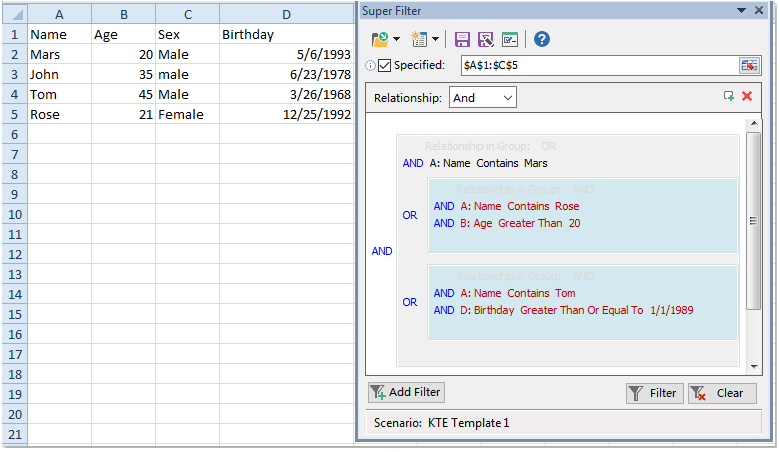
Task: Uncheck the Specified checkbox
Action: tap(385, 66)
